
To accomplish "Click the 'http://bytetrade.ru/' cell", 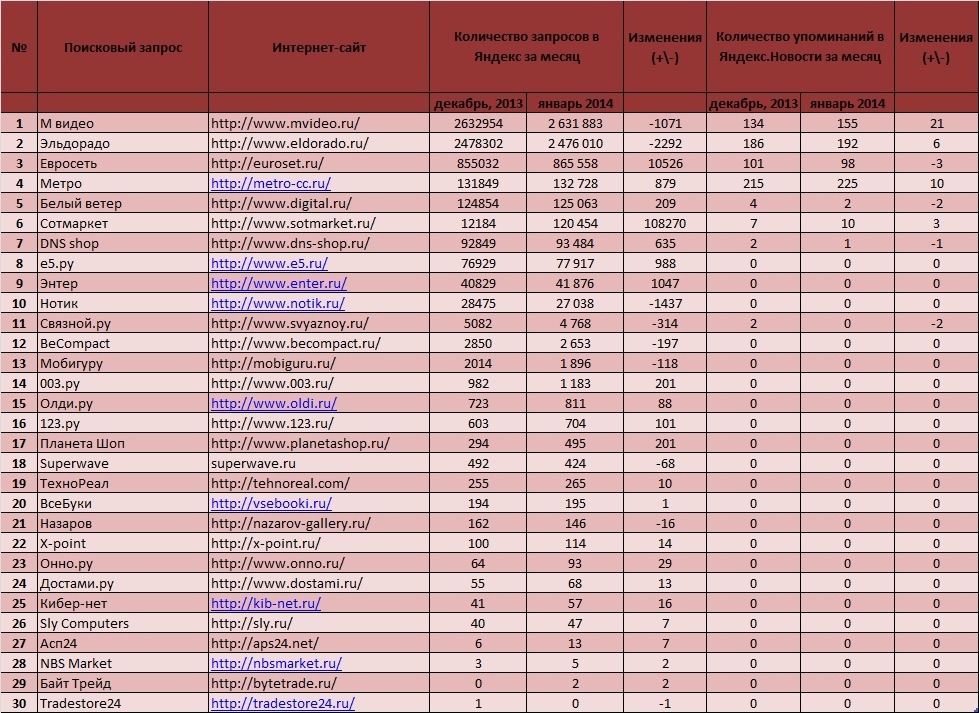I will 319,683.
